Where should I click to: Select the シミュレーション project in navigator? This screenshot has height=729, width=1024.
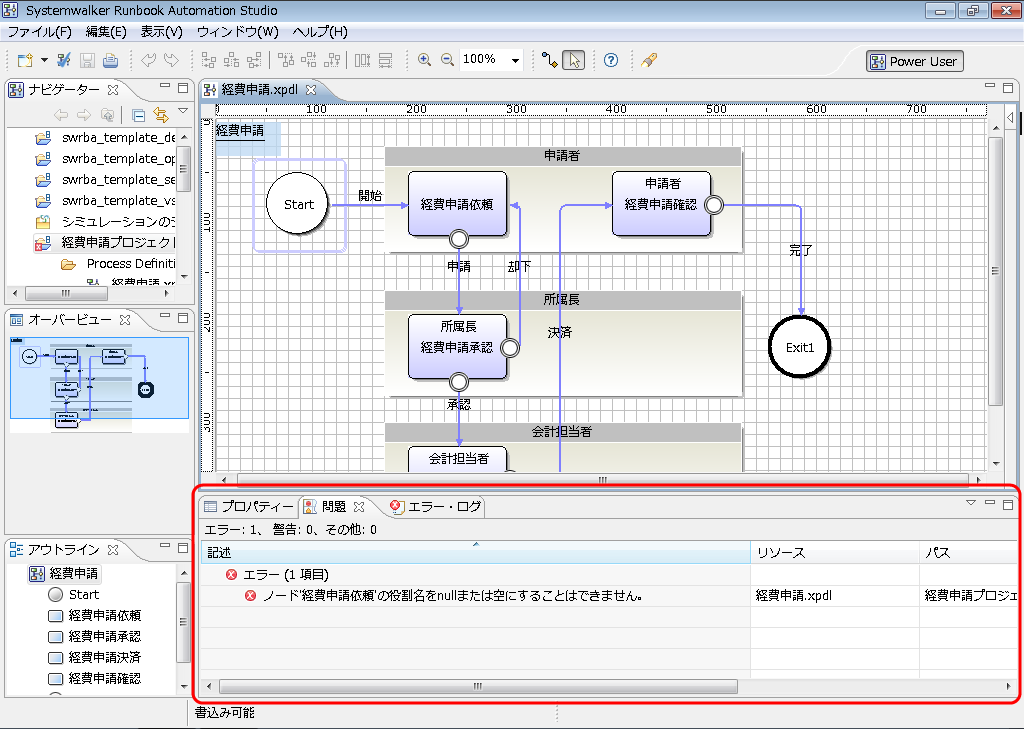[x=118, y=221]
